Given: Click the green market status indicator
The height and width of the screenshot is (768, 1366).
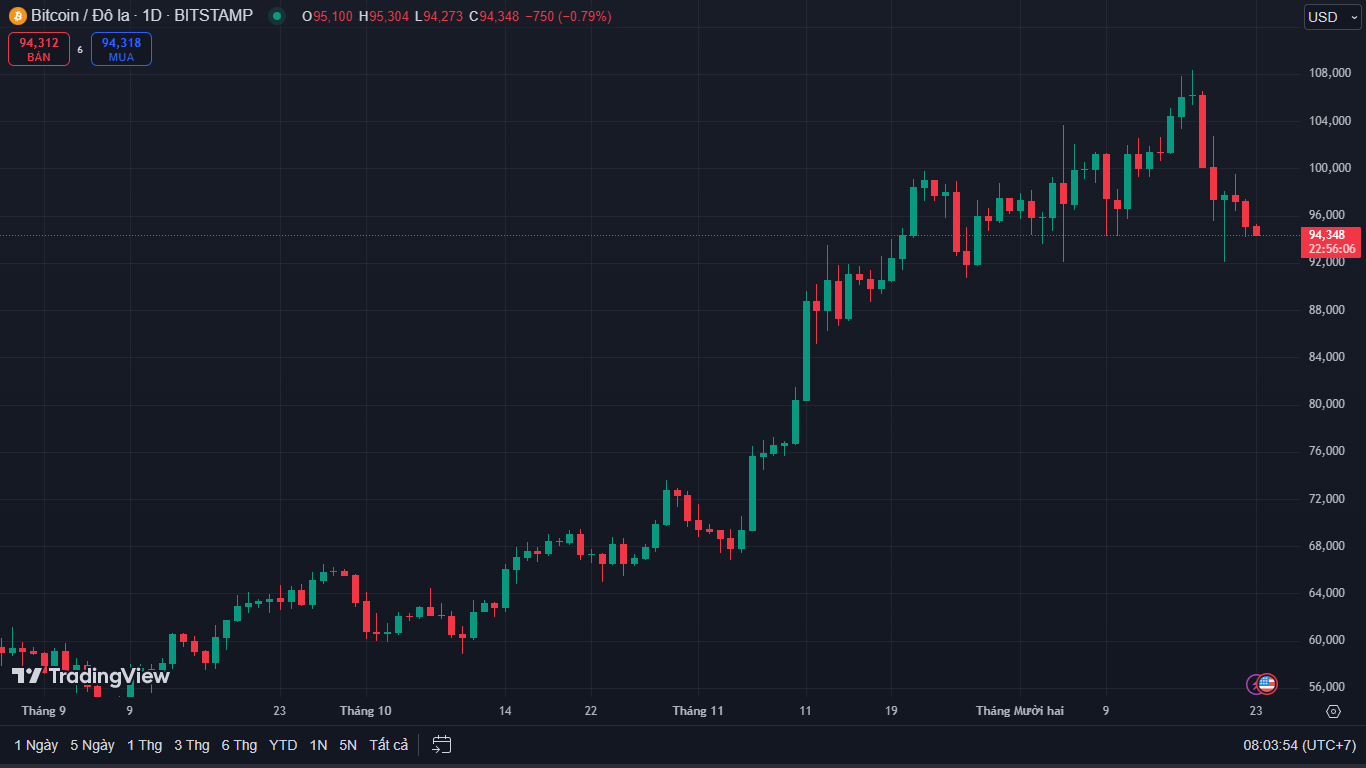Looking at the screenshot, I should coord(277,16).
